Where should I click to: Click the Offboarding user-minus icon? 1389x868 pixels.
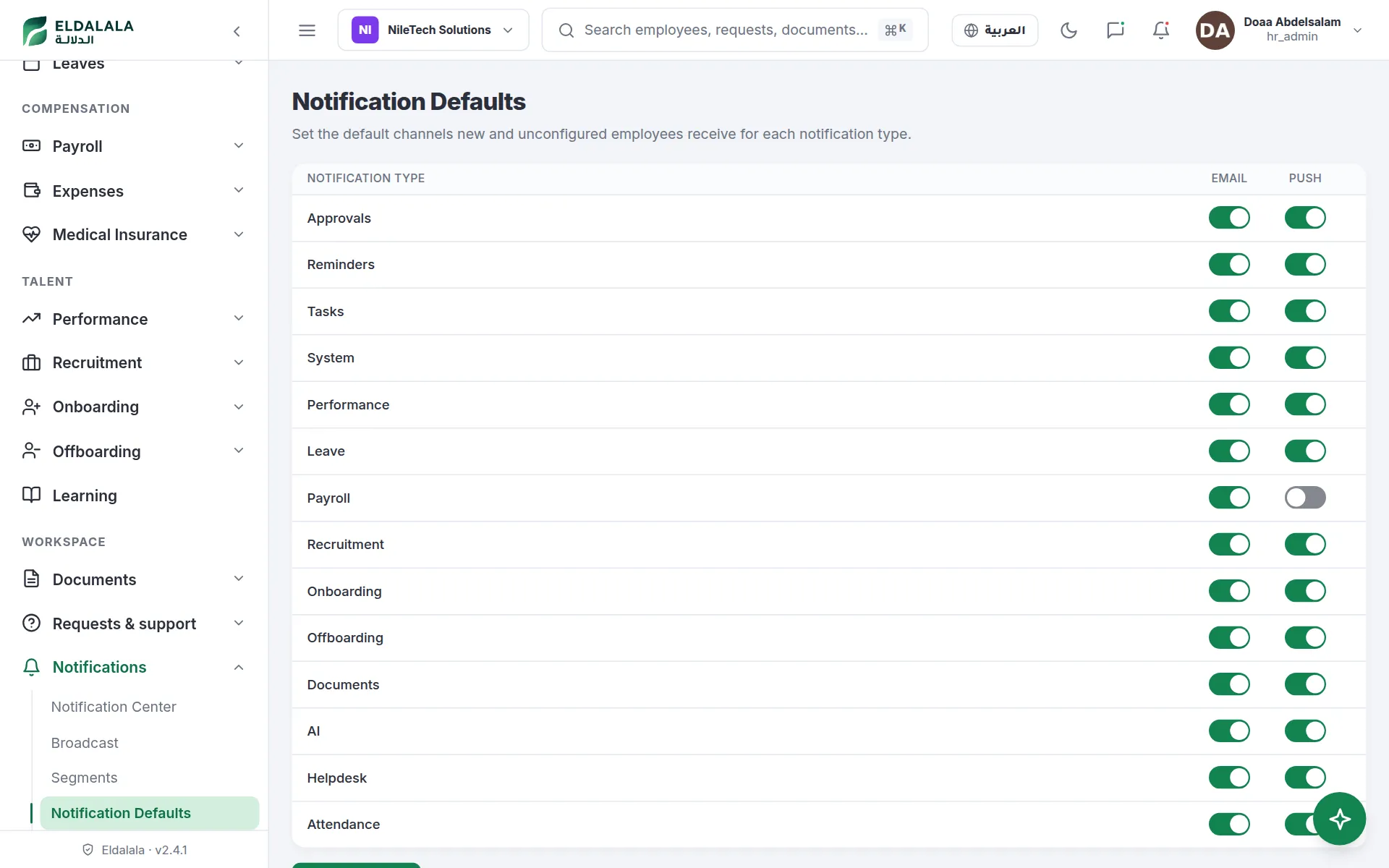click(31, 451)
